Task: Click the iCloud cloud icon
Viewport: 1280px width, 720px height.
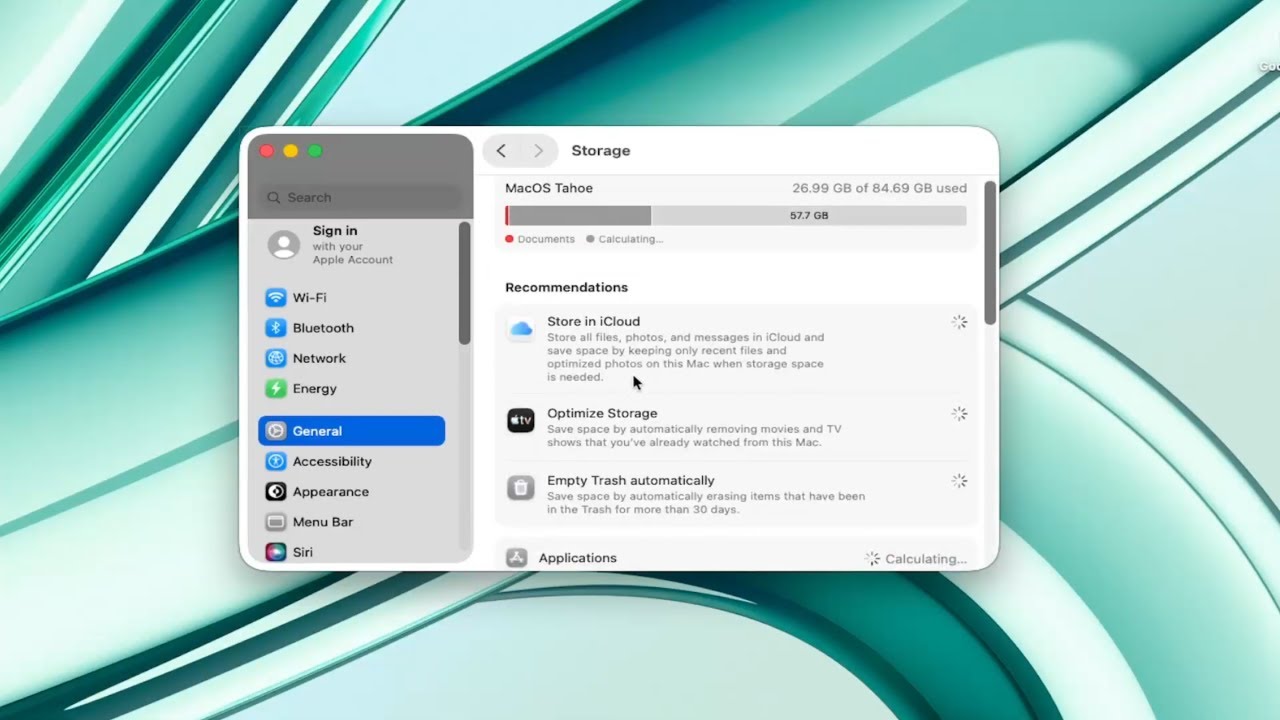Action: coord(520,329)
